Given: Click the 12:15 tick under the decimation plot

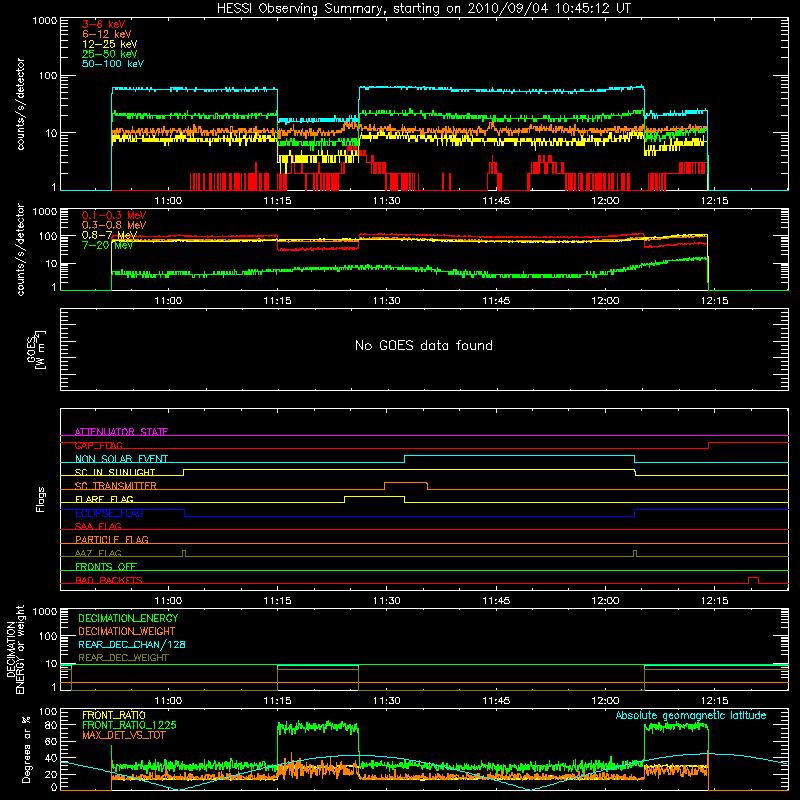Looking at the screenshot, I should tap(714, 701).
